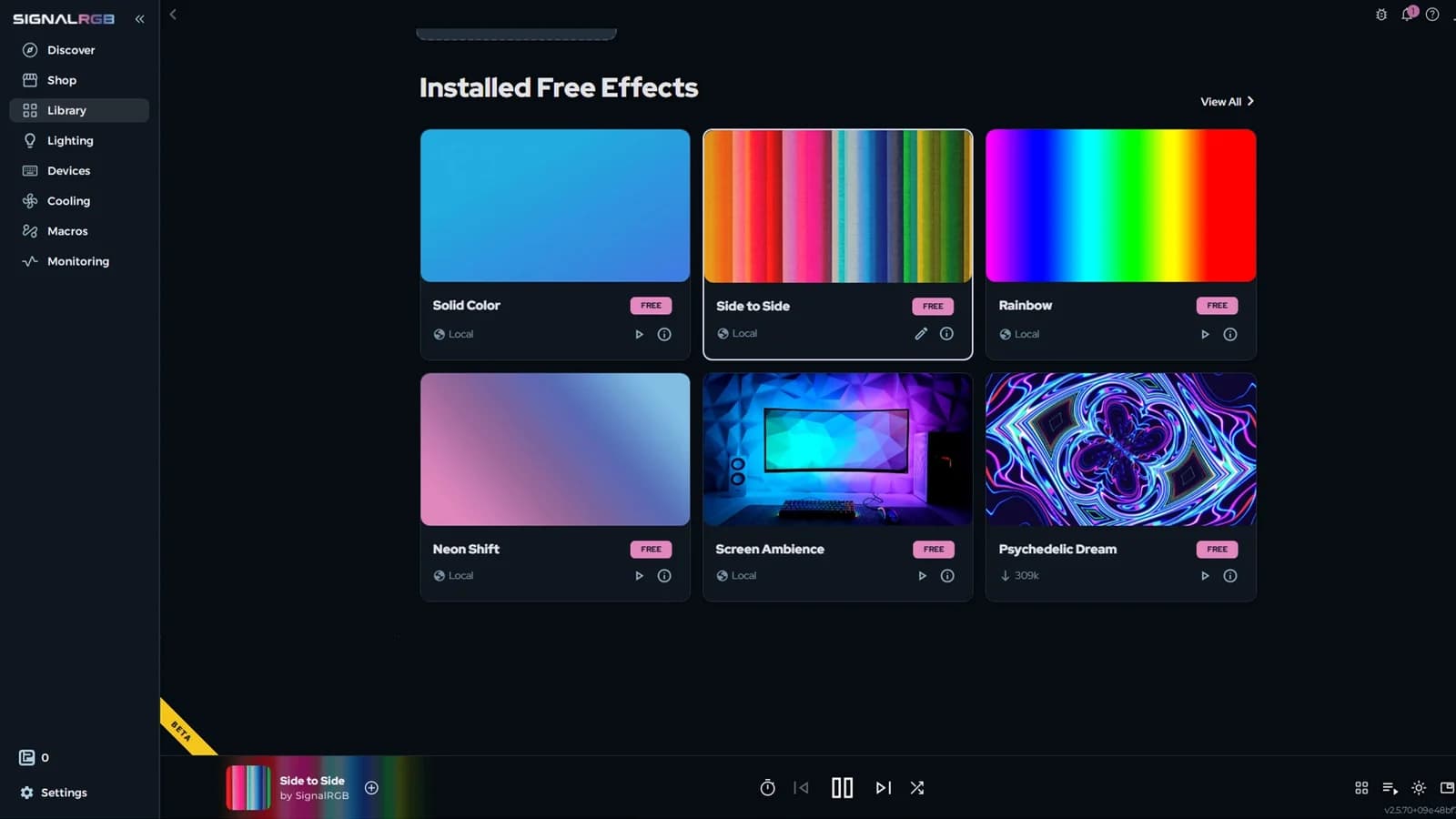Open the effect timer

(767, 788)
